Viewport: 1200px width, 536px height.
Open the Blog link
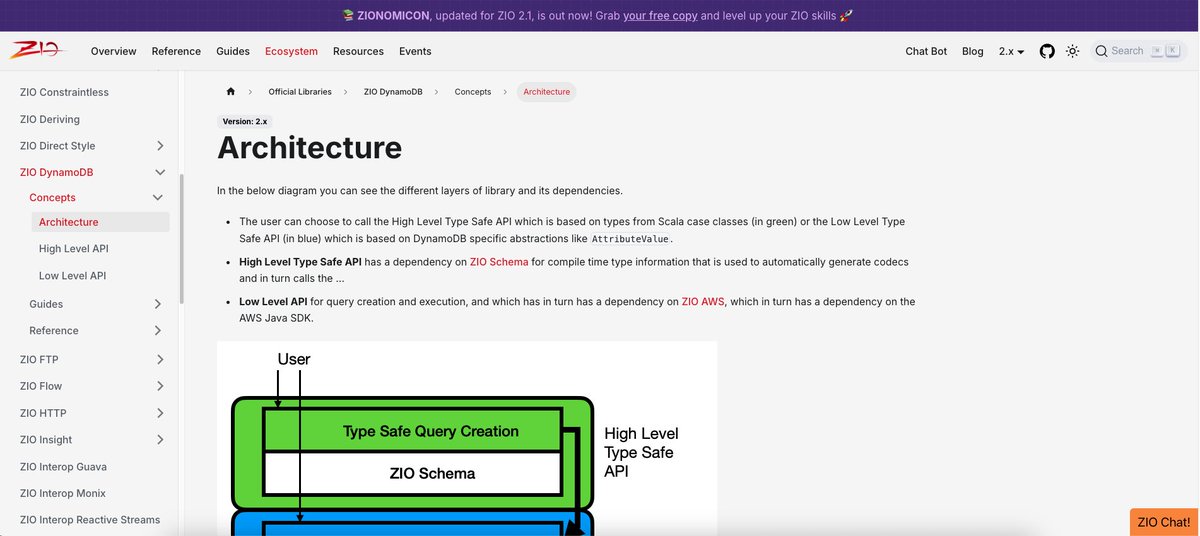pos(973,51)
